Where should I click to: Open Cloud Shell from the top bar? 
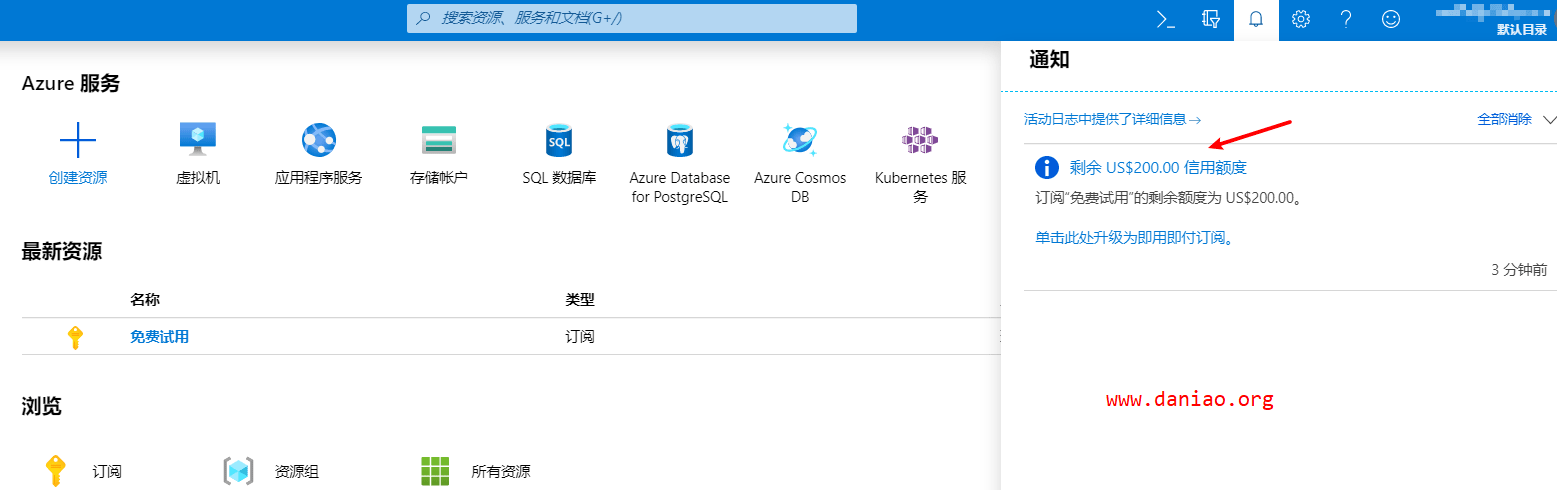1165,19
